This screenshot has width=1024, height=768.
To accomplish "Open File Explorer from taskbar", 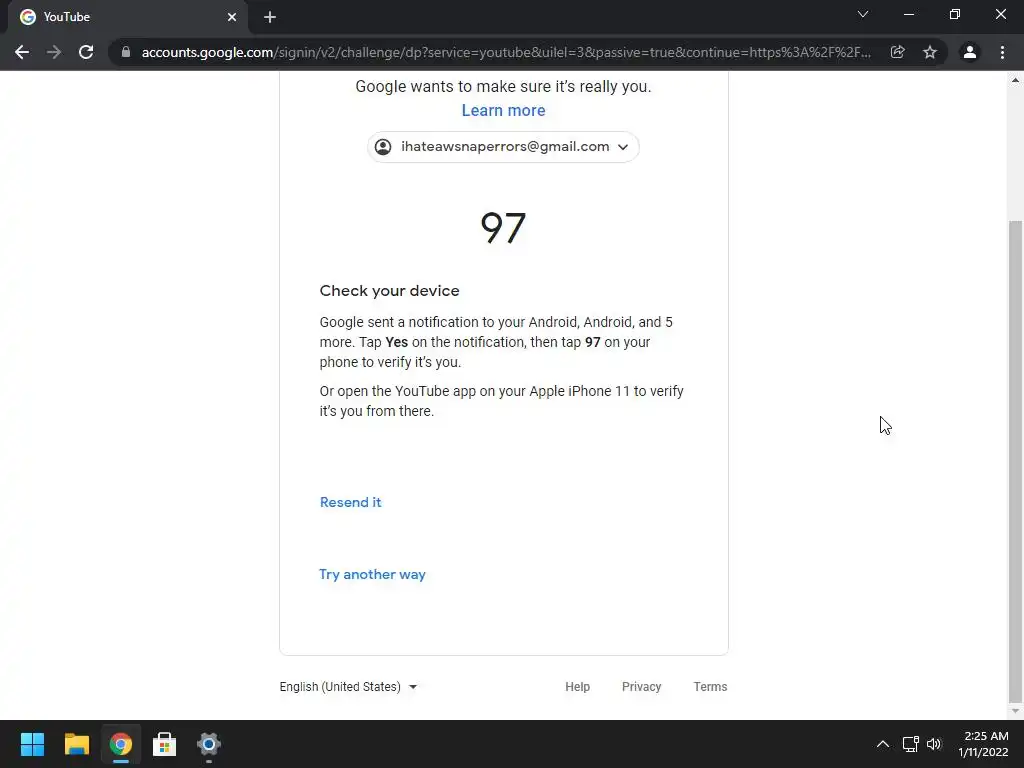I will (76, 744).
